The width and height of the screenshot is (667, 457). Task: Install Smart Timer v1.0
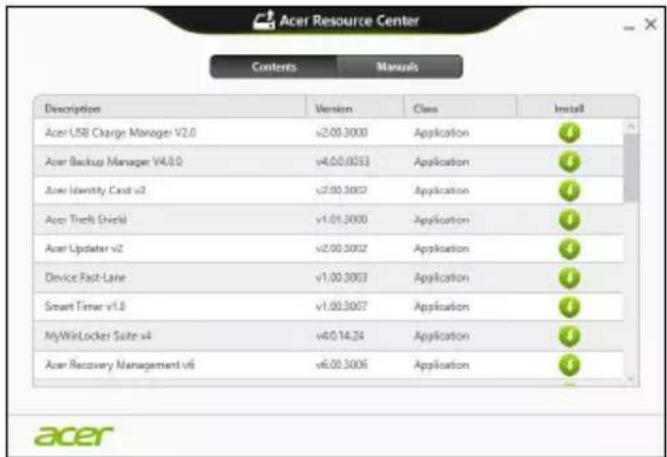click(569, 307)
